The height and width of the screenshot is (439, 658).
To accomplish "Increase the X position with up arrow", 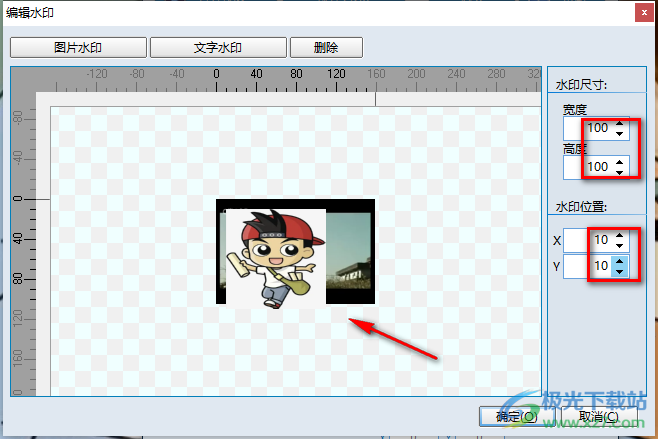I will pyautogui.click(x=620, y=235).
